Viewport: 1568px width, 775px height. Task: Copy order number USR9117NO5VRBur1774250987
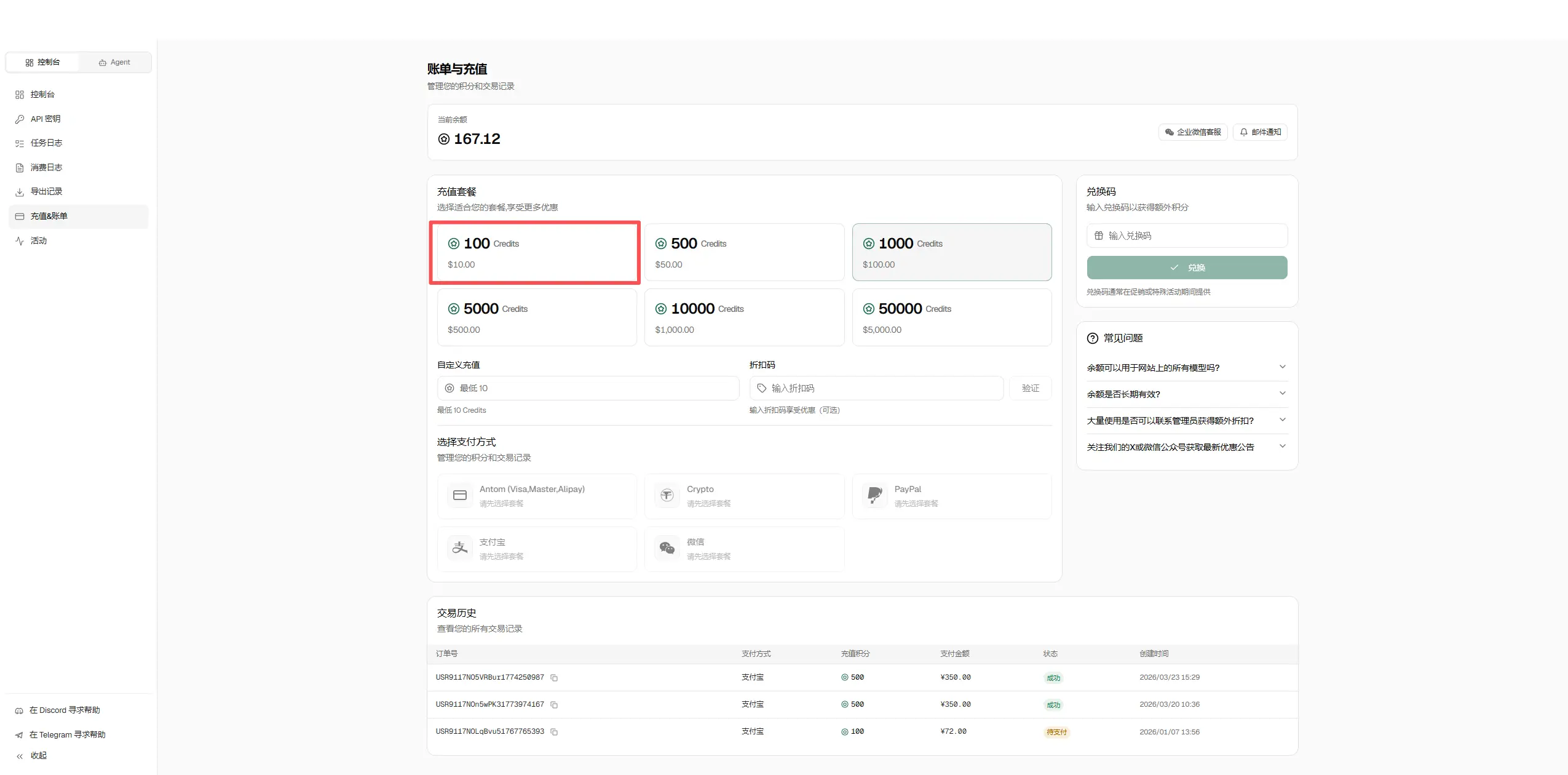pos(554,678)
